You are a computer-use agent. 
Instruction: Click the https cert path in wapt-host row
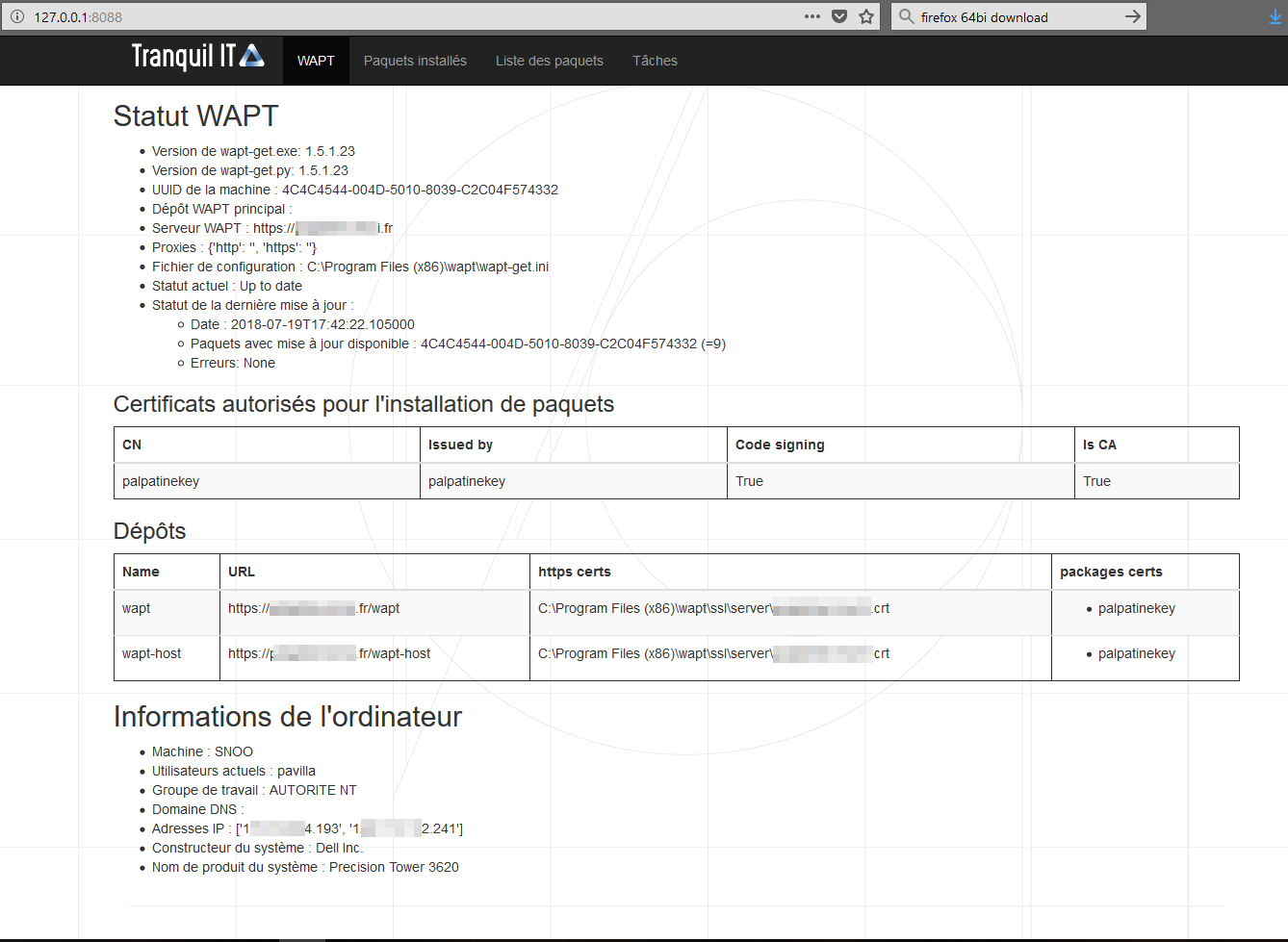713,653
